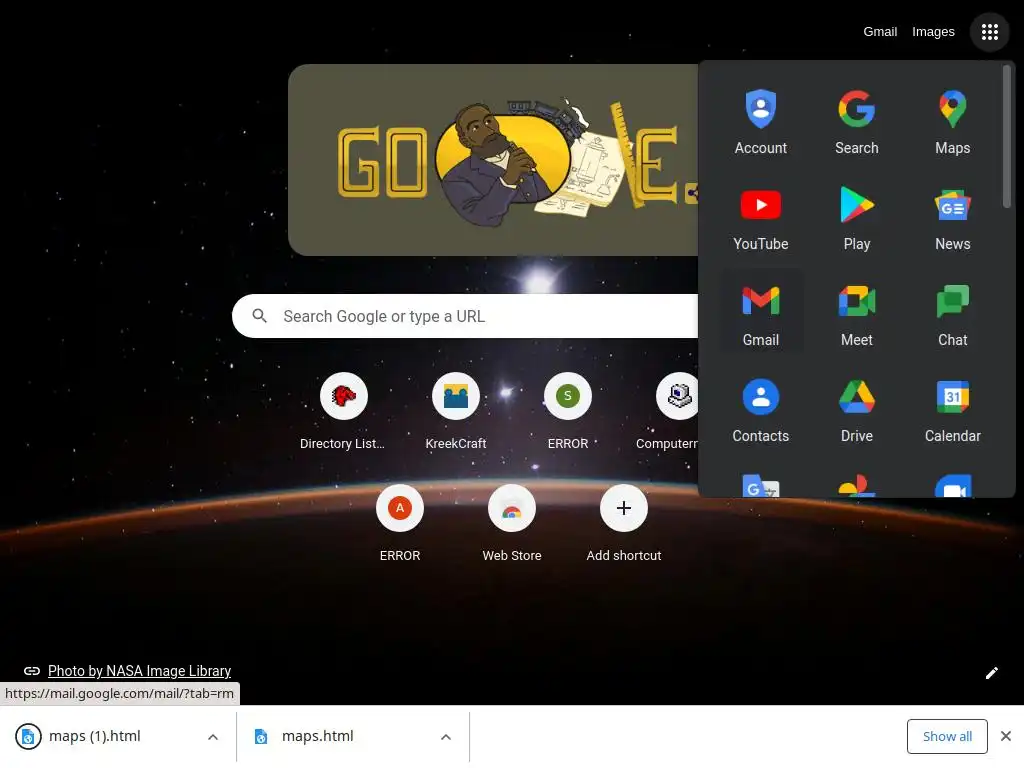Screen dimensions: 1024x768
Task: Open the ERROR shortcut with red A icon
Action: click(x=400, y=524)
